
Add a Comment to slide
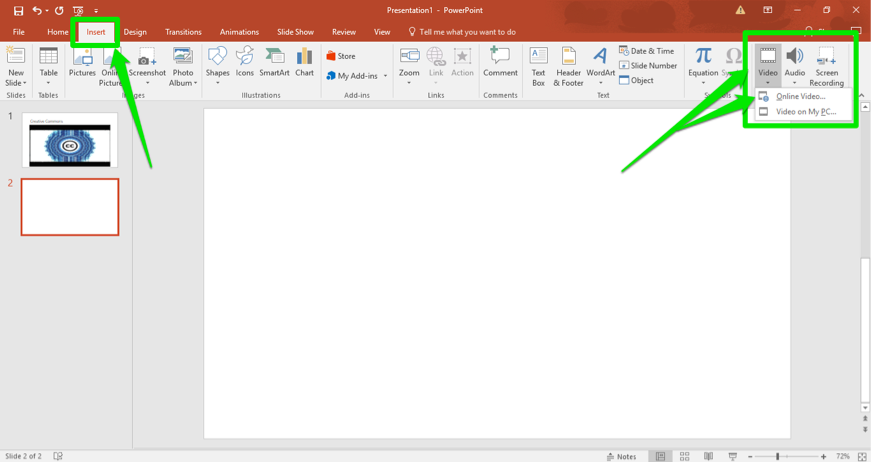tap(500, 63)
